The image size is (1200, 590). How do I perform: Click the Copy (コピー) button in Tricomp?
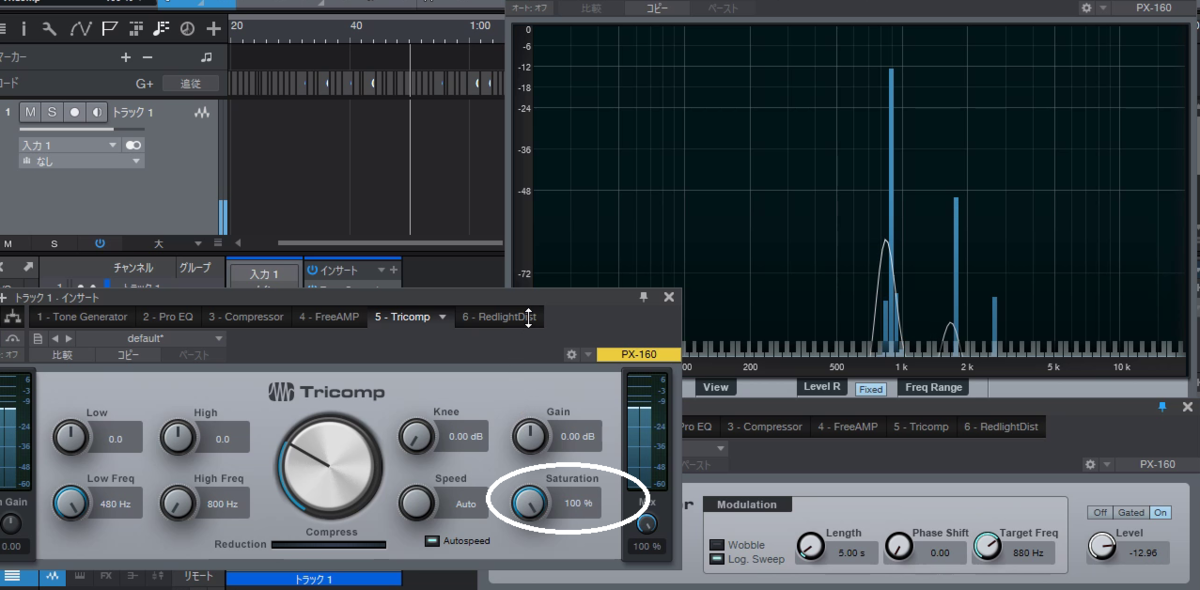(x=128, y=355)
